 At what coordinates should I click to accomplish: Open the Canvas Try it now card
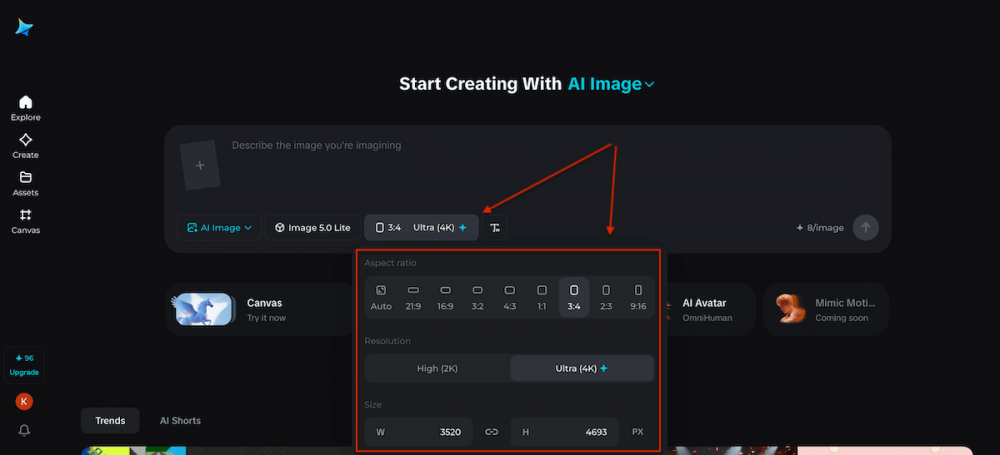coord(260,309)
